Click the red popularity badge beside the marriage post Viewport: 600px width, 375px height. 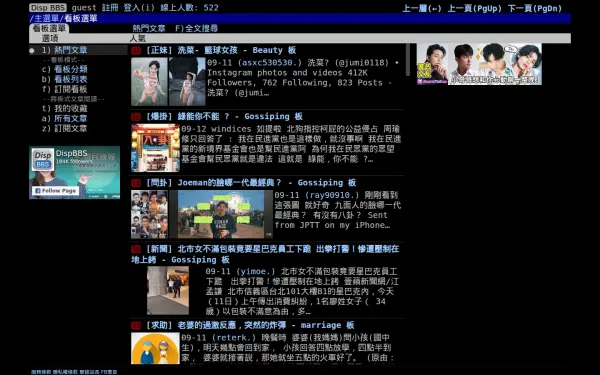tap(136, 326)
